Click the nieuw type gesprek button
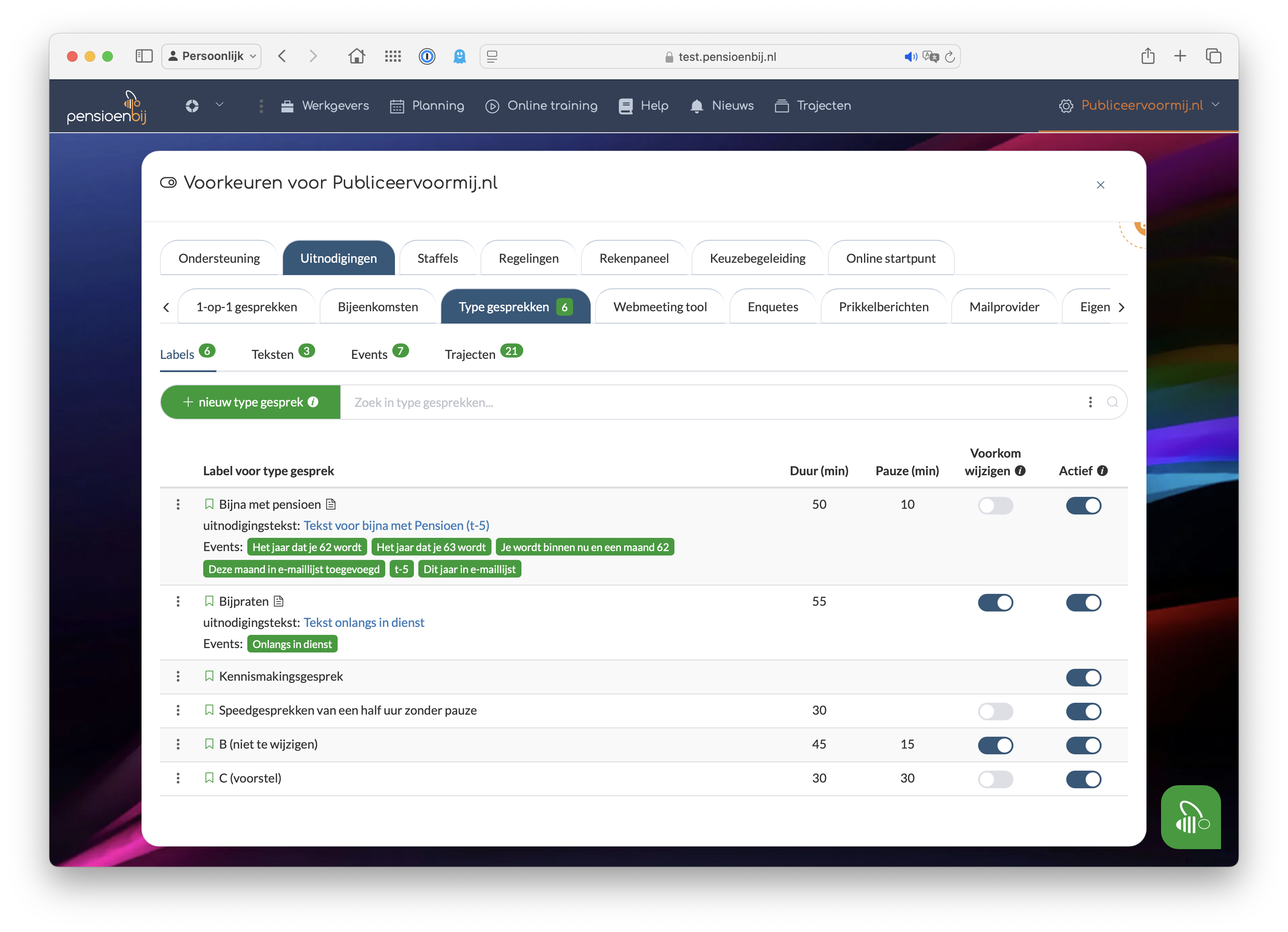Viewport: 1288px width, 932px height. pos(250,402)
